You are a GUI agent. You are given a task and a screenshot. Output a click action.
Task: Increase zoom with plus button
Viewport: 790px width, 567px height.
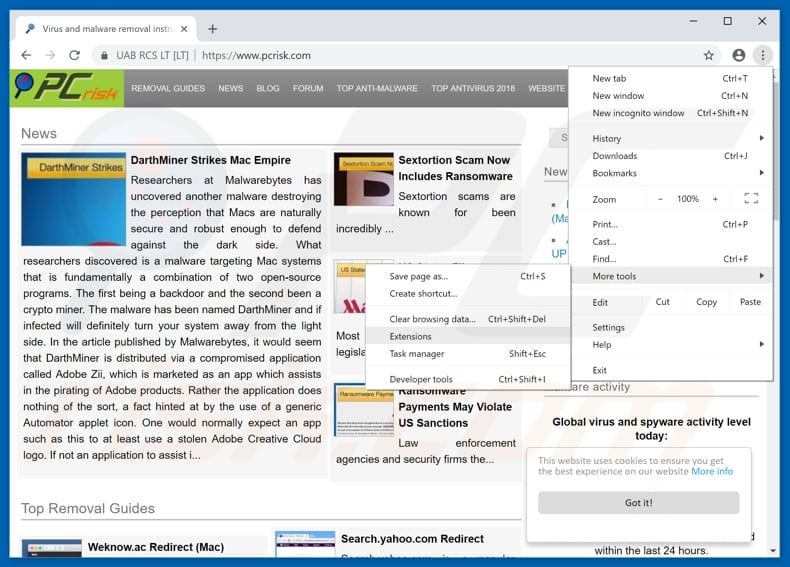tap(715, 199)
